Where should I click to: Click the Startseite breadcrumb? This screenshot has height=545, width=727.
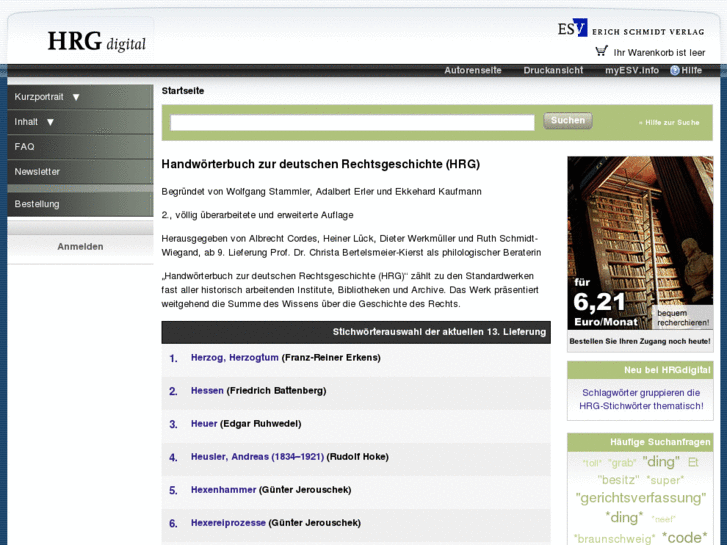(183, 91)
